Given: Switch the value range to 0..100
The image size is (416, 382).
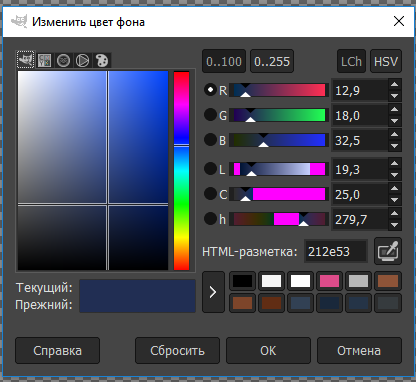Looking at the screenshot, I should 224,61.
